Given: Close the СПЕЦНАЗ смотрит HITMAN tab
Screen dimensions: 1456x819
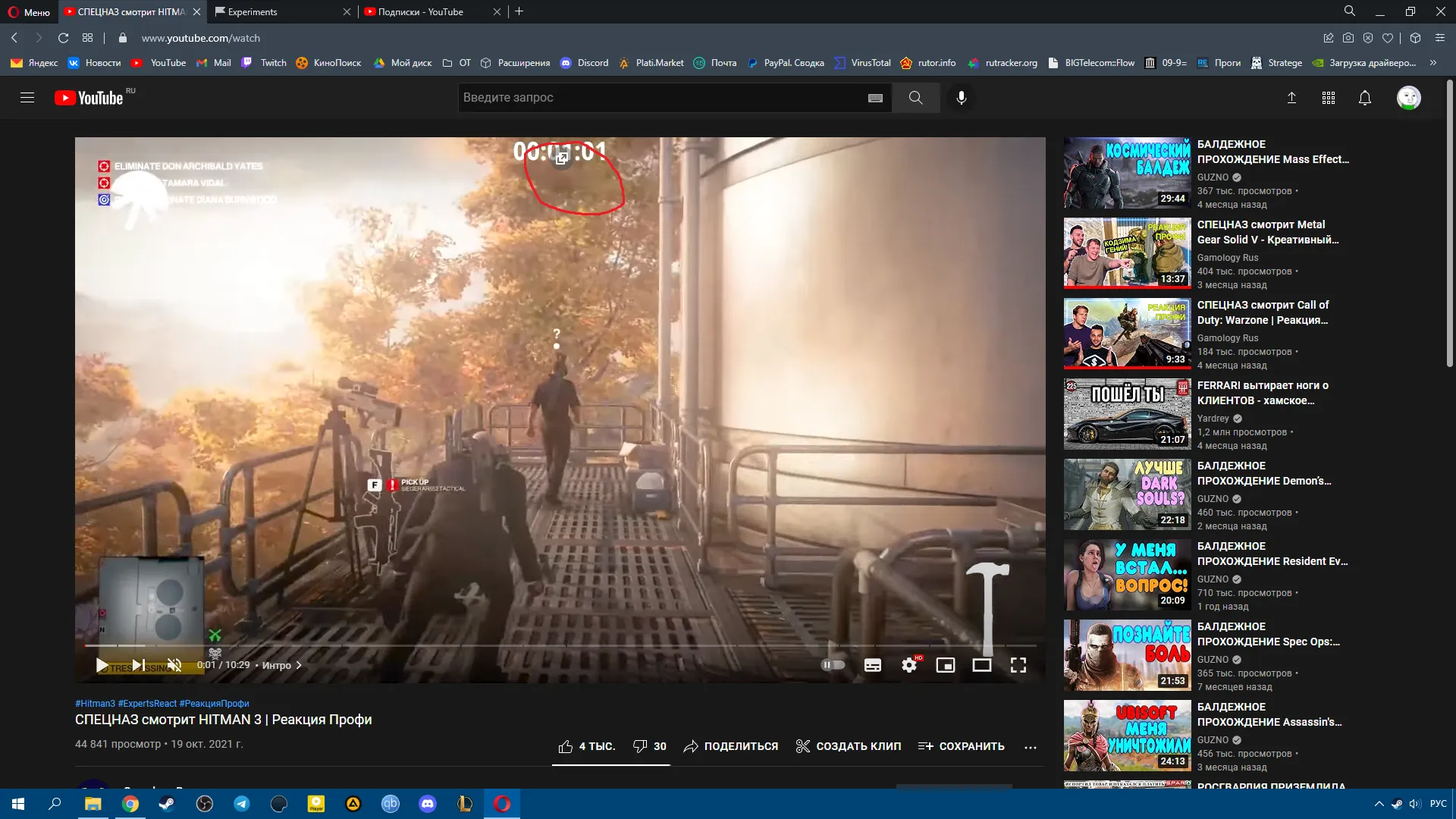Looking at the screenshot, I should point(196,11).
